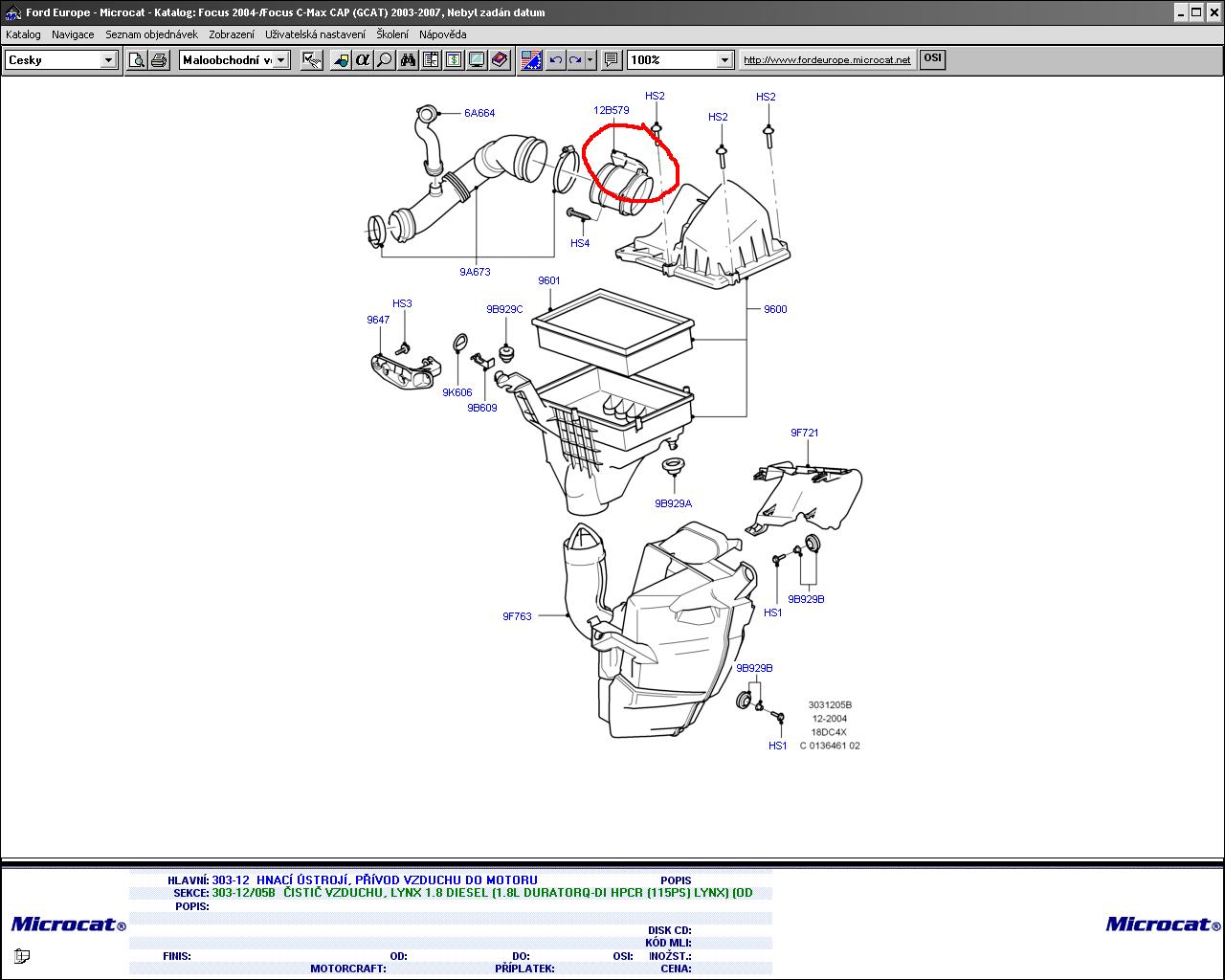Click the print preview icon
This screenshot has height=980, width=1225.
pos(137,60)
